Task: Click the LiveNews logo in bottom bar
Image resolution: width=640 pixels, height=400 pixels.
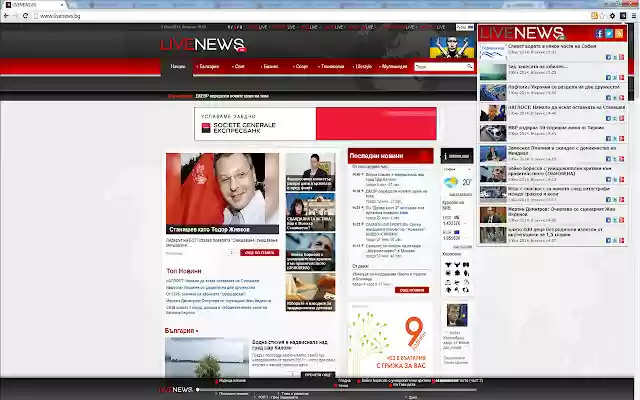Action: point(176,389)
